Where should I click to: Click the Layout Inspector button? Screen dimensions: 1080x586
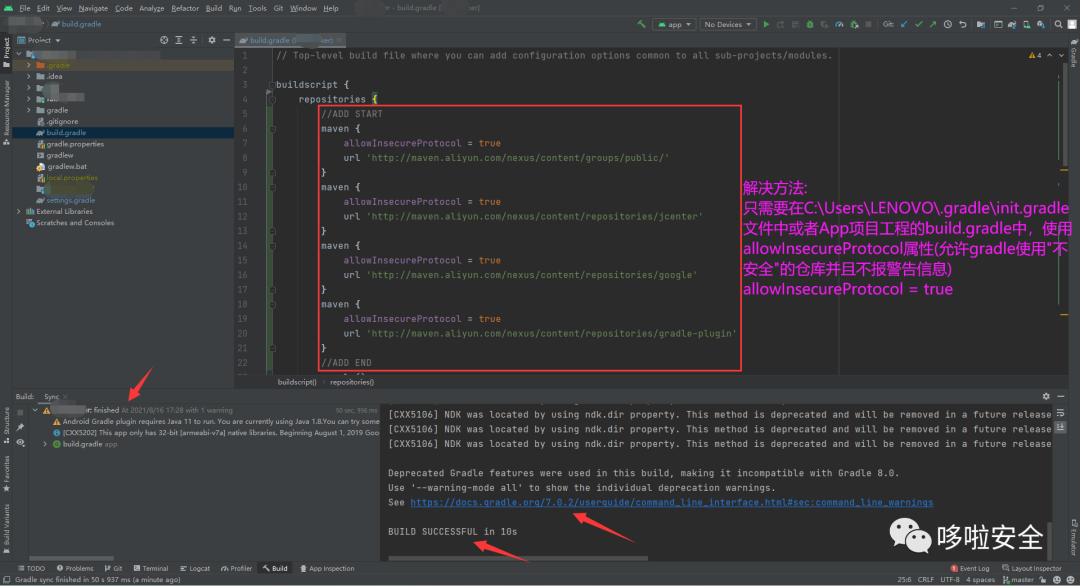[1032, 569]
